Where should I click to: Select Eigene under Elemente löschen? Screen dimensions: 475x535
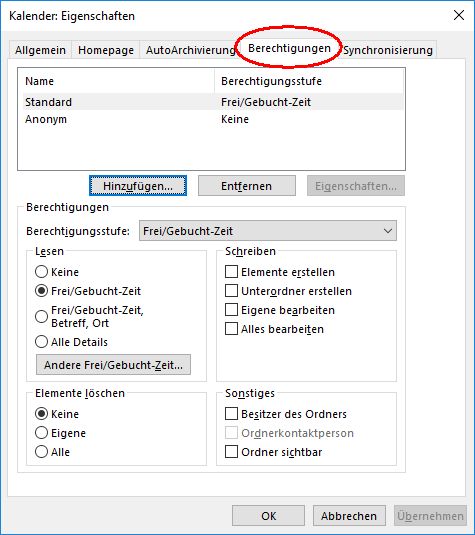[x=41, y=433]
